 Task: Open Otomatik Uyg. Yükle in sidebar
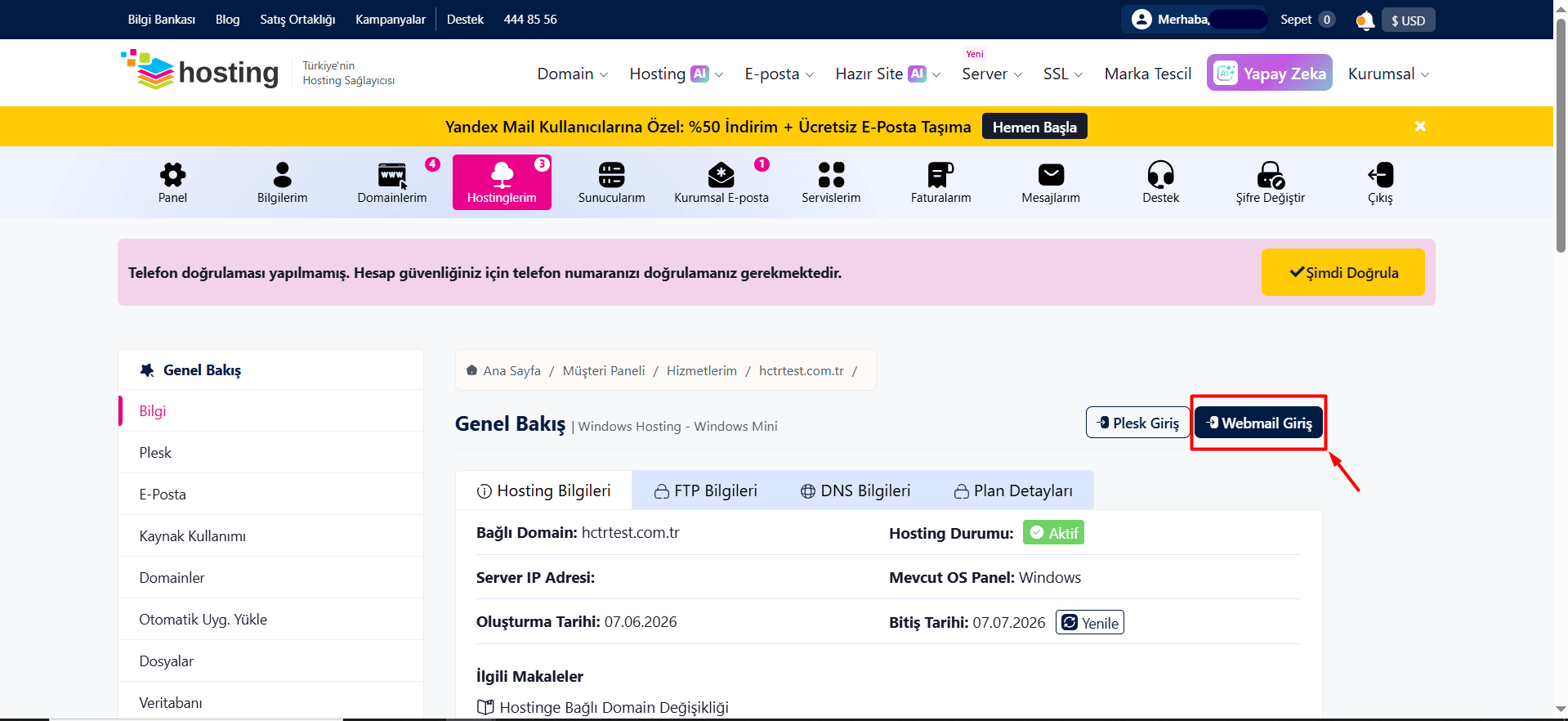click(271, 620)
